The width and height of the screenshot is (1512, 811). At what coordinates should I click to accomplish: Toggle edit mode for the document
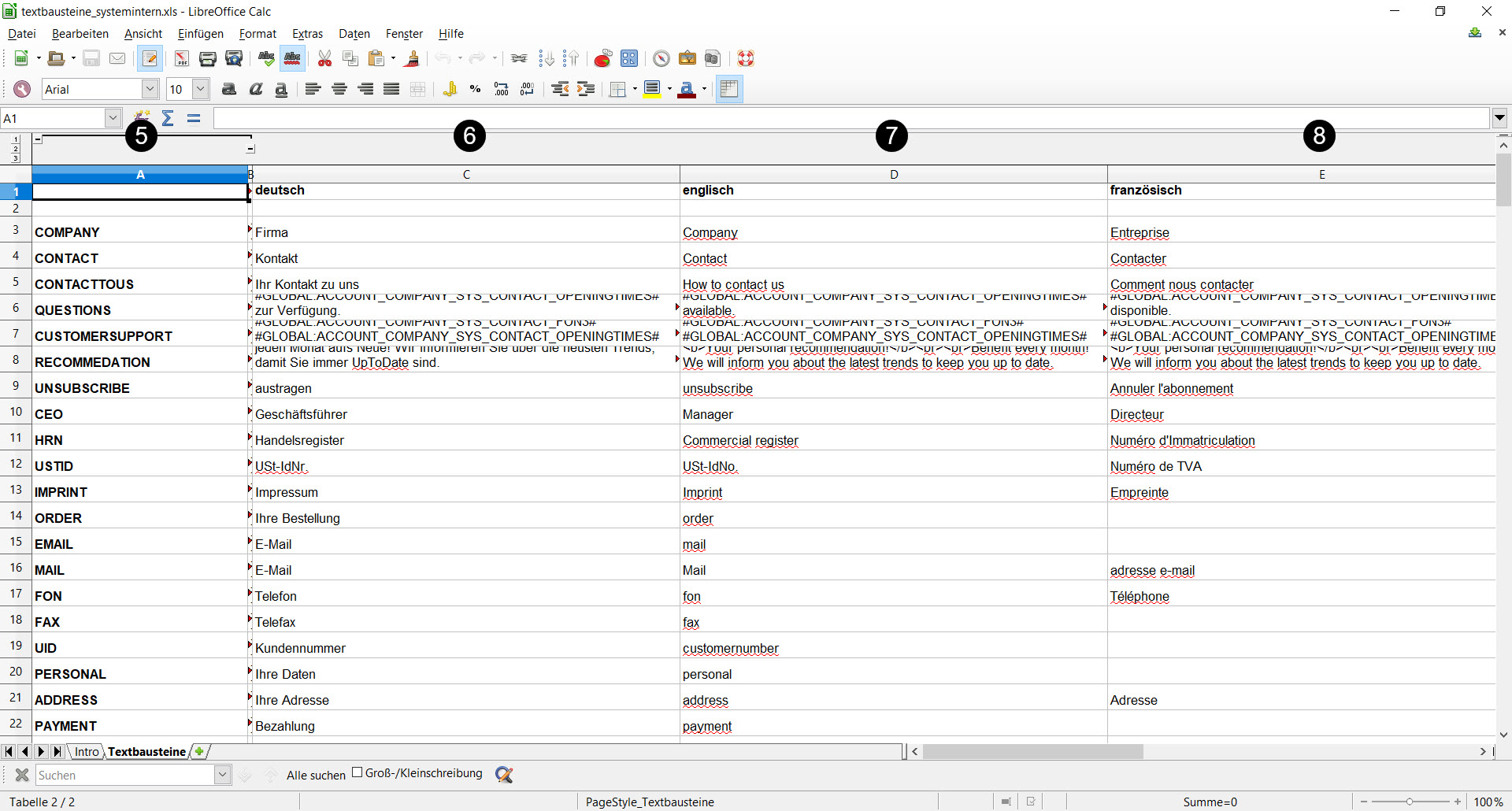[150, 58]
